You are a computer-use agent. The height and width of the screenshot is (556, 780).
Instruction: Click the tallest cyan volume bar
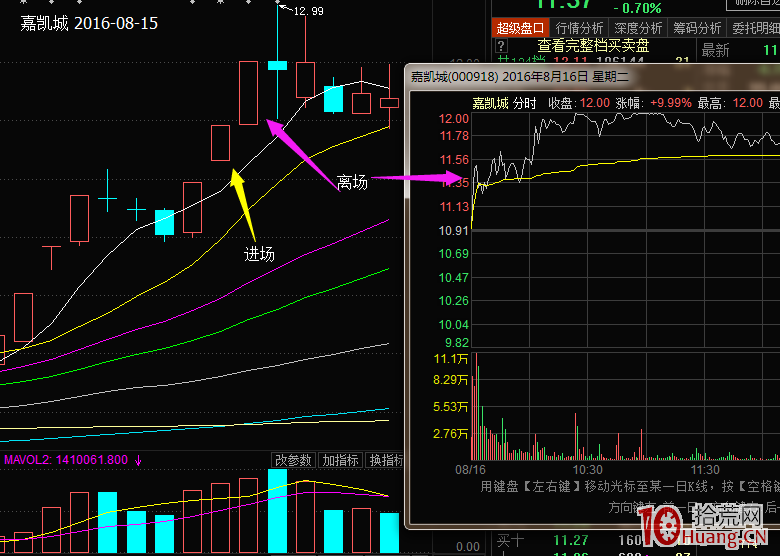tap(278, 511)
